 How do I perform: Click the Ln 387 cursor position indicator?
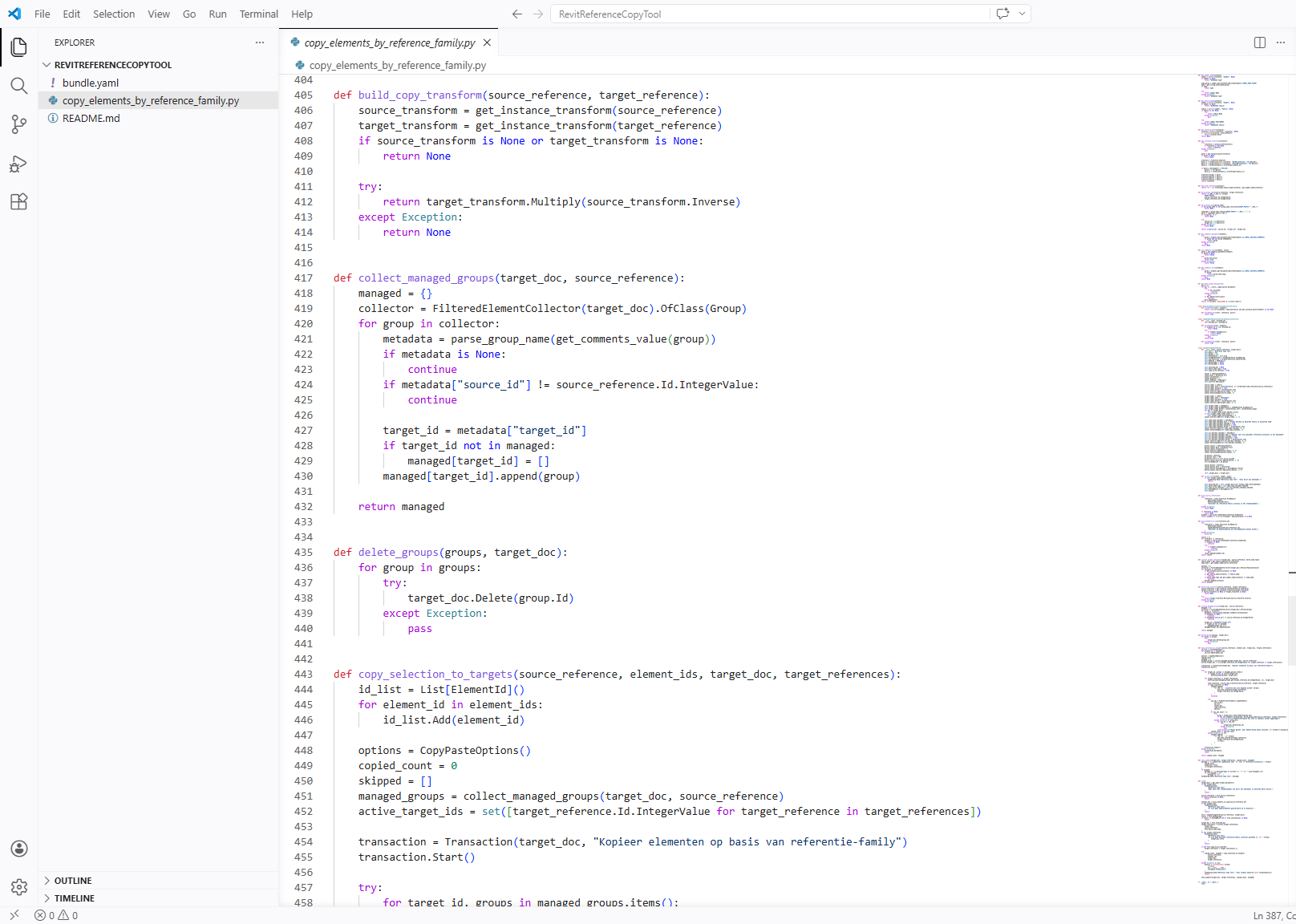[x=1274, y=915]
